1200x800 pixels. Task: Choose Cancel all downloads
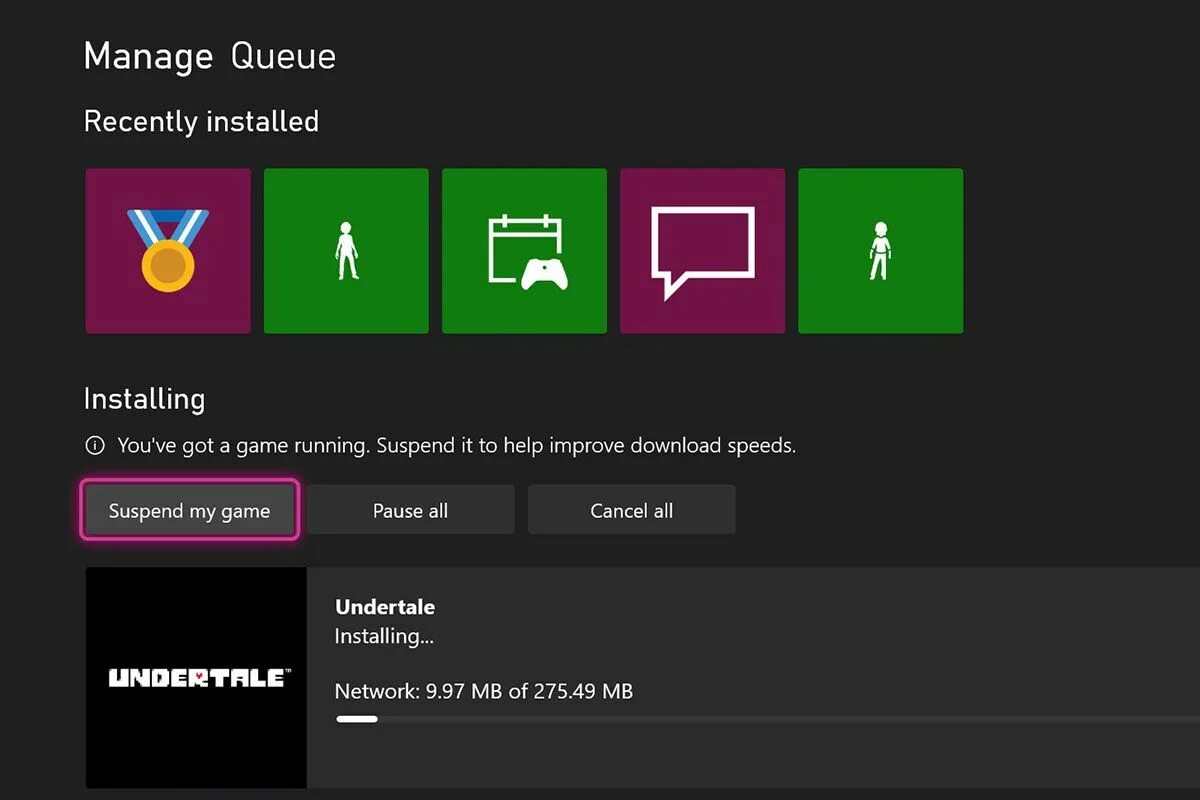coord(632,511)
